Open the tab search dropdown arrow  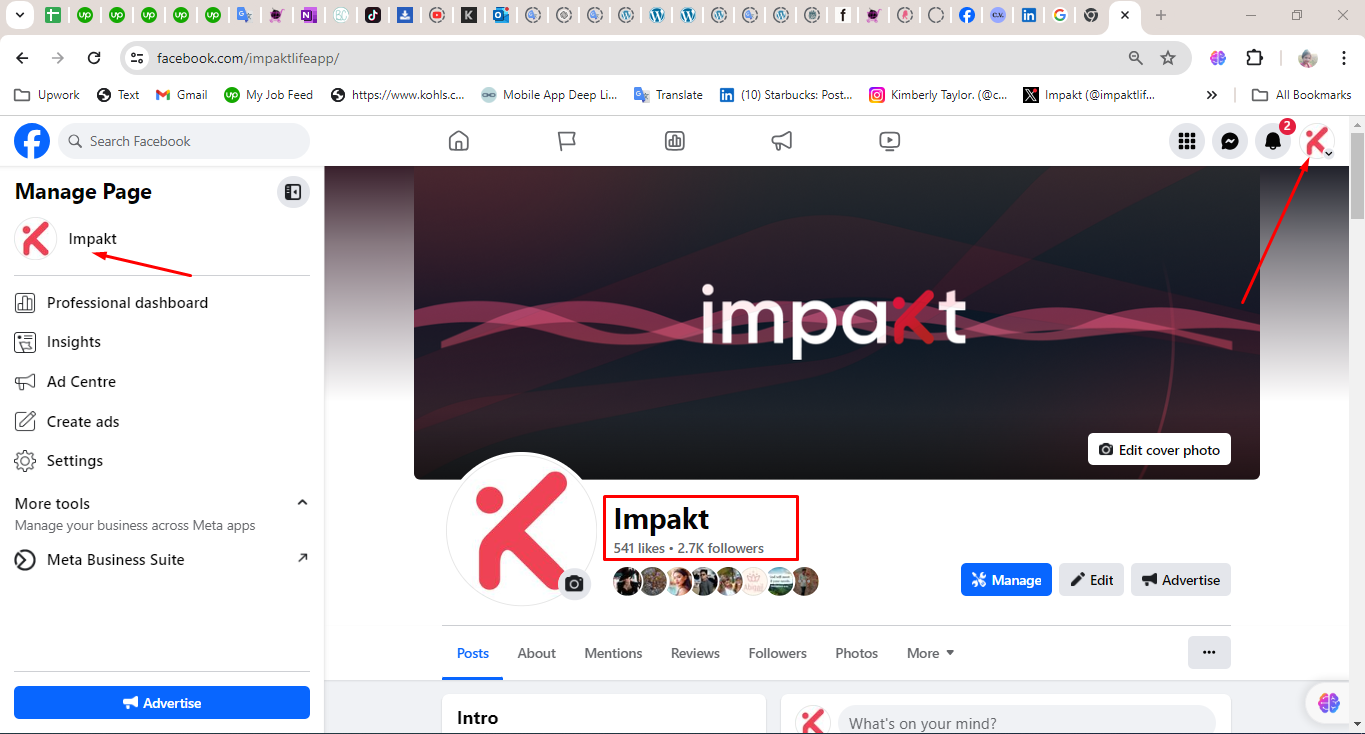click(20, 15)
